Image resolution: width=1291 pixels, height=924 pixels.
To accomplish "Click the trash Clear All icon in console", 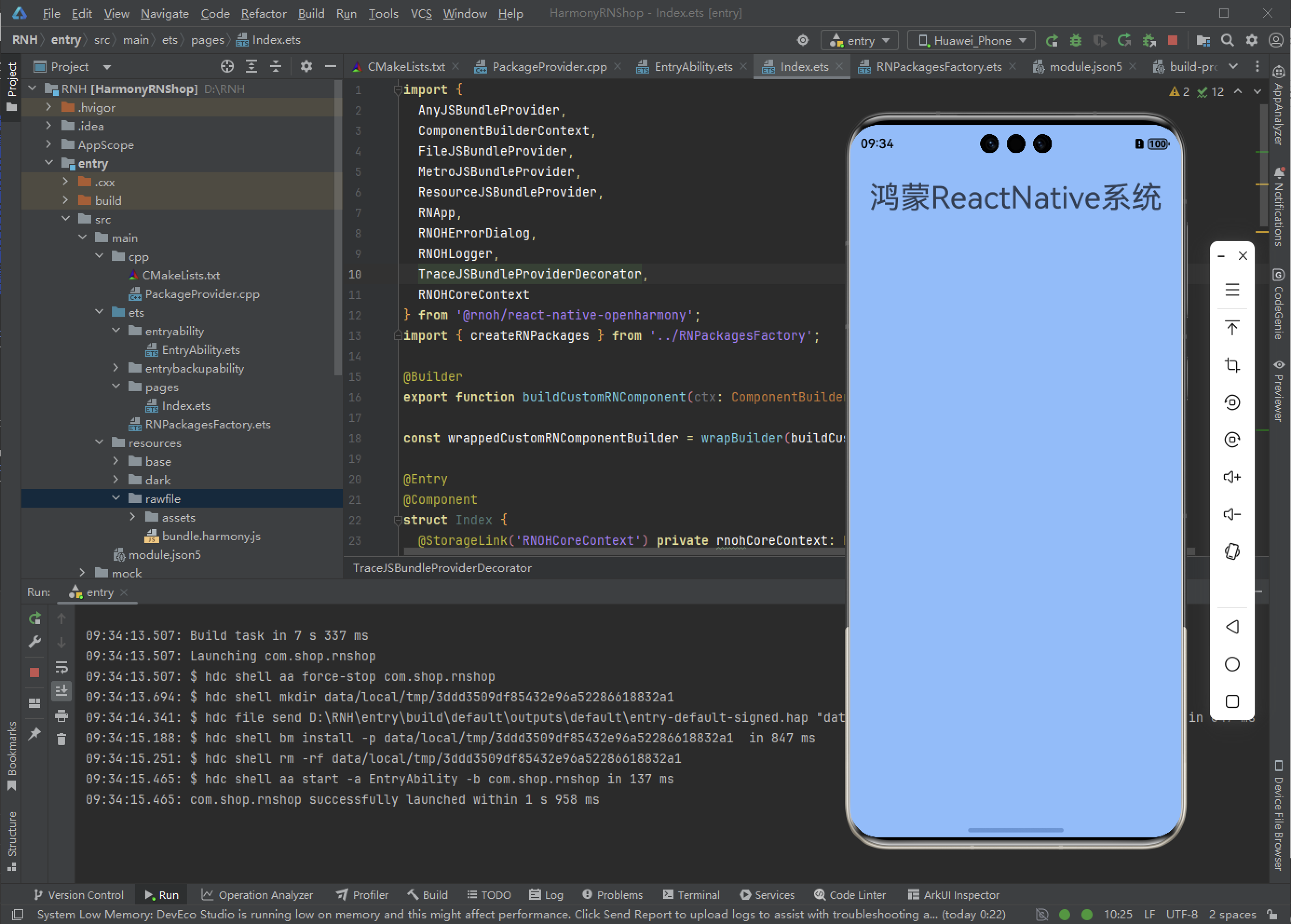I will [x=61, y=739].
